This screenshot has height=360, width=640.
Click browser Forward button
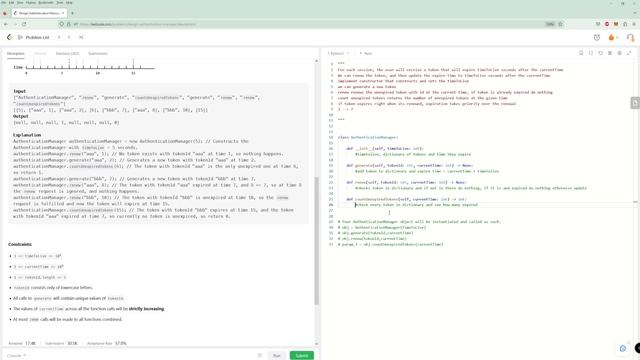coord(15,24)
